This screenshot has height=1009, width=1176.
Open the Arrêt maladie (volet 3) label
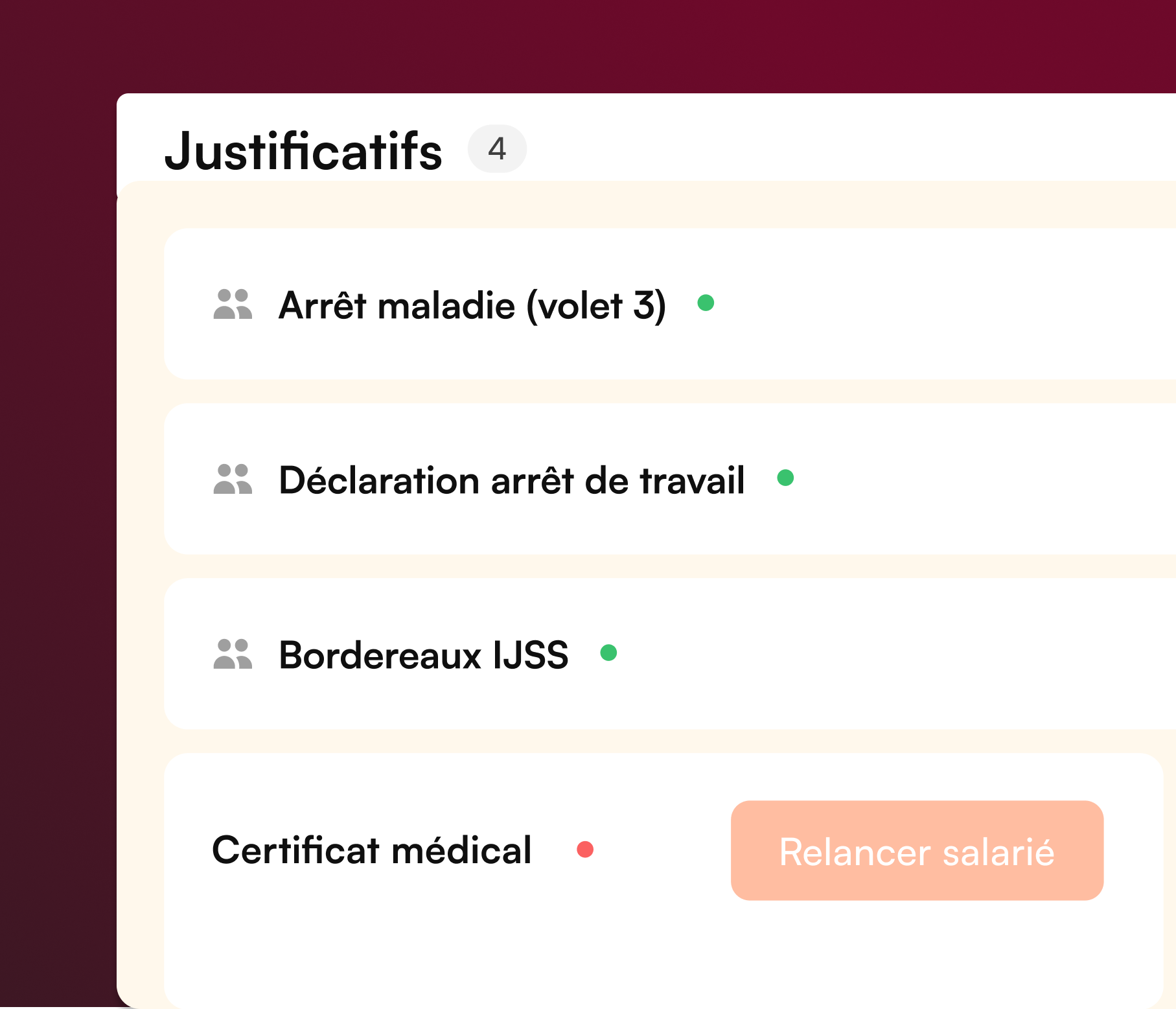pyautogui.click(x=472, y=305)
